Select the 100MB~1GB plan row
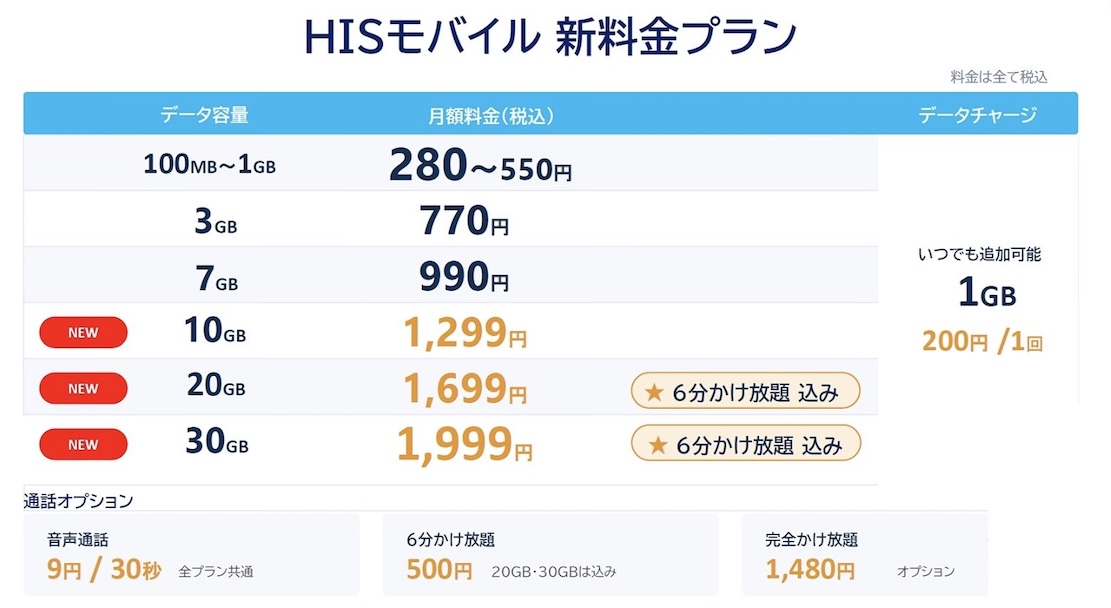 click(451, 163)
